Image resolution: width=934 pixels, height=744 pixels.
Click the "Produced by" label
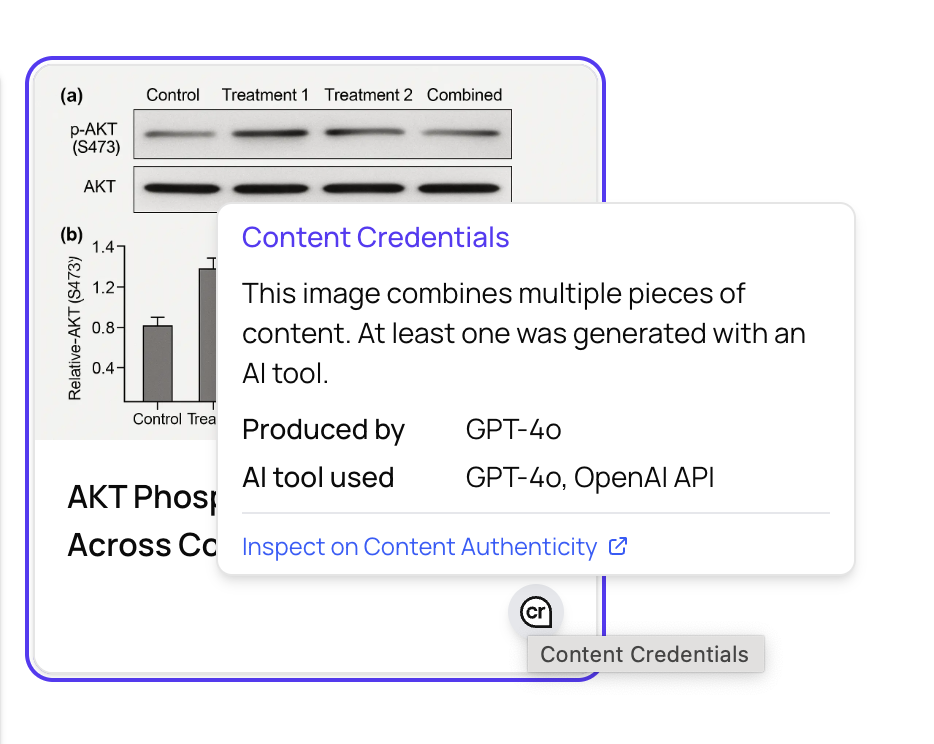pyautogui.click(x=323, y=430)
